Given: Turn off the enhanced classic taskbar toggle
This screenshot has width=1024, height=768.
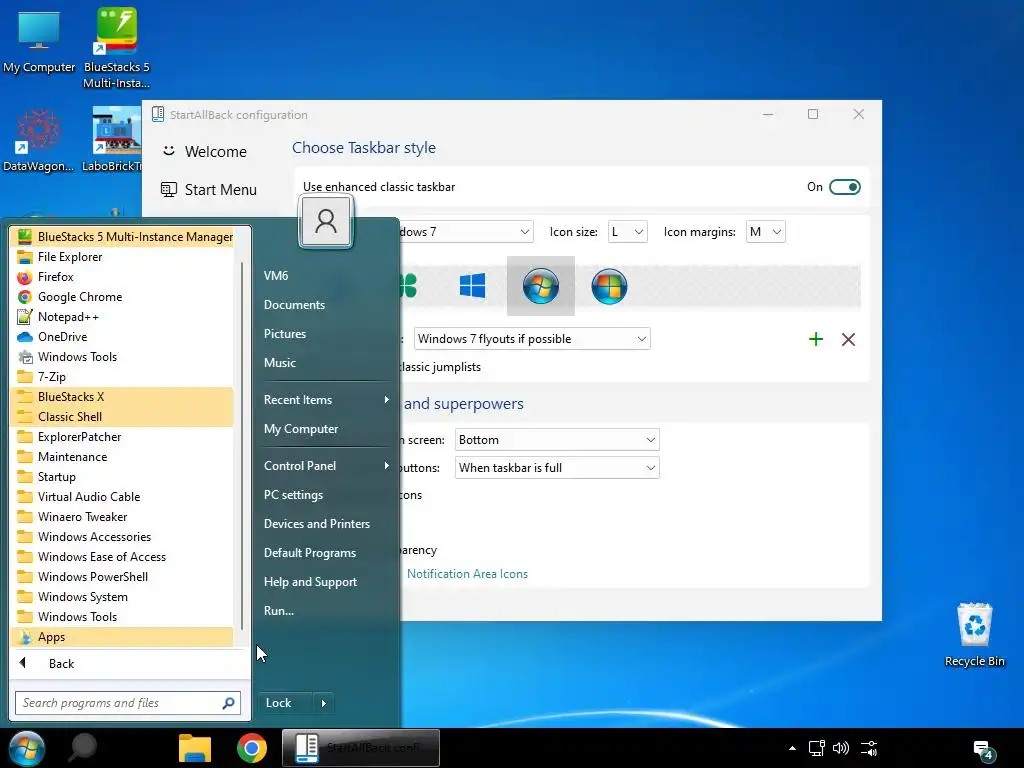Looking at the screenshot, I should pos(844,187).
